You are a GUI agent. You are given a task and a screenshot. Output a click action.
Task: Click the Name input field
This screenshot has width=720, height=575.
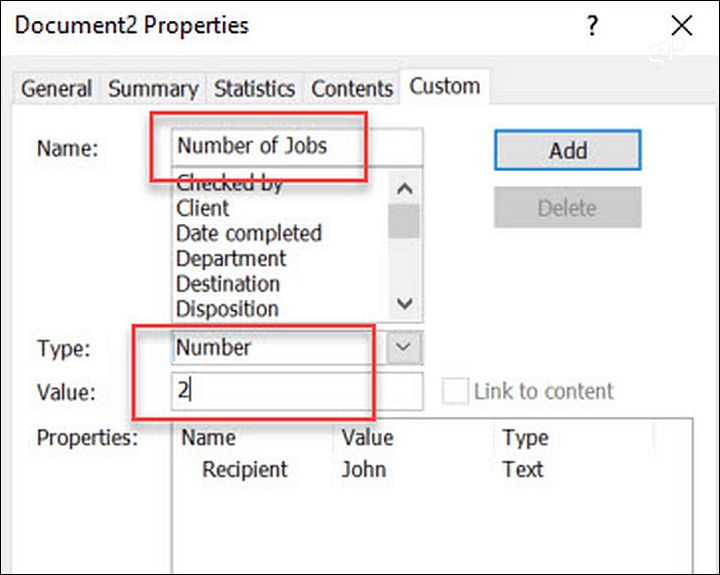coord(297,147)
